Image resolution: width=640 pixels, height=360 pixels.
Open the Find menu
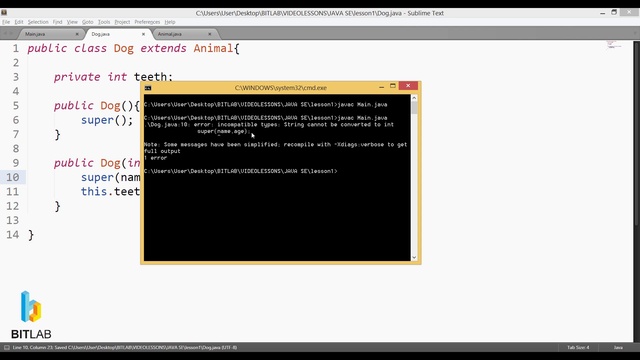click(x=58, y=22)
